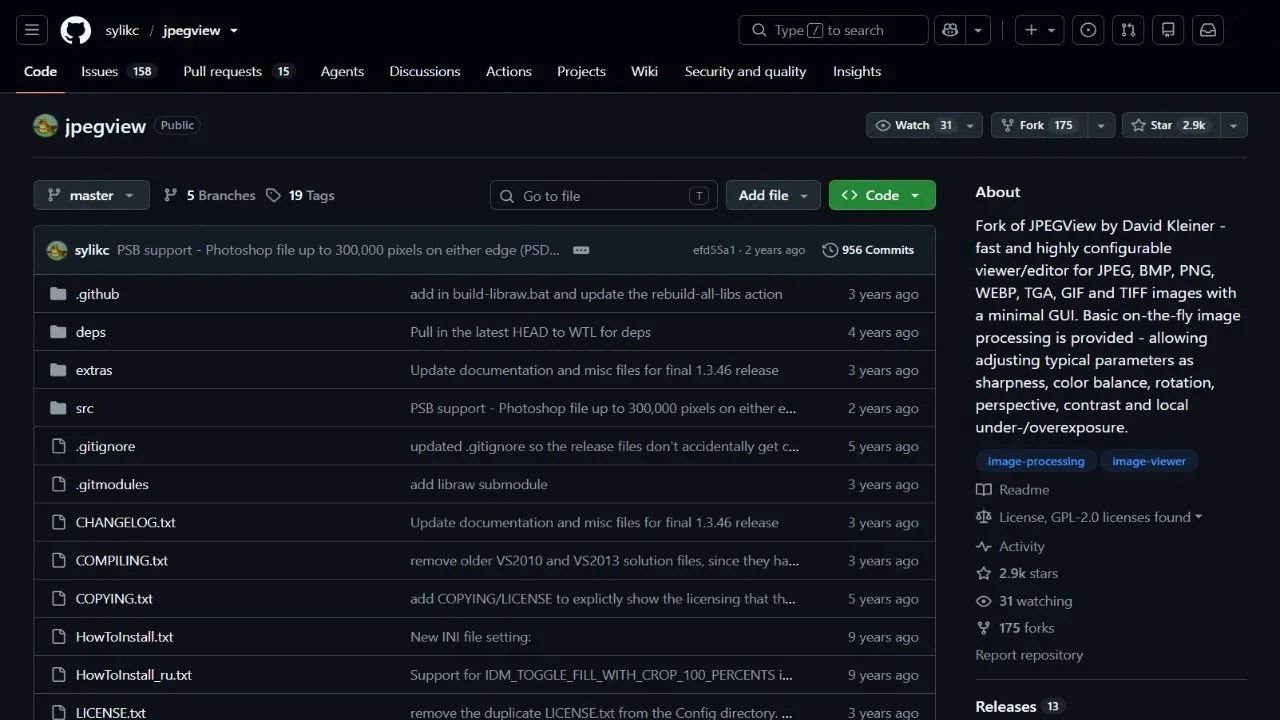Open the Readme link in About
This screenshot has width=1280, height=720.
click(1013, 490)
